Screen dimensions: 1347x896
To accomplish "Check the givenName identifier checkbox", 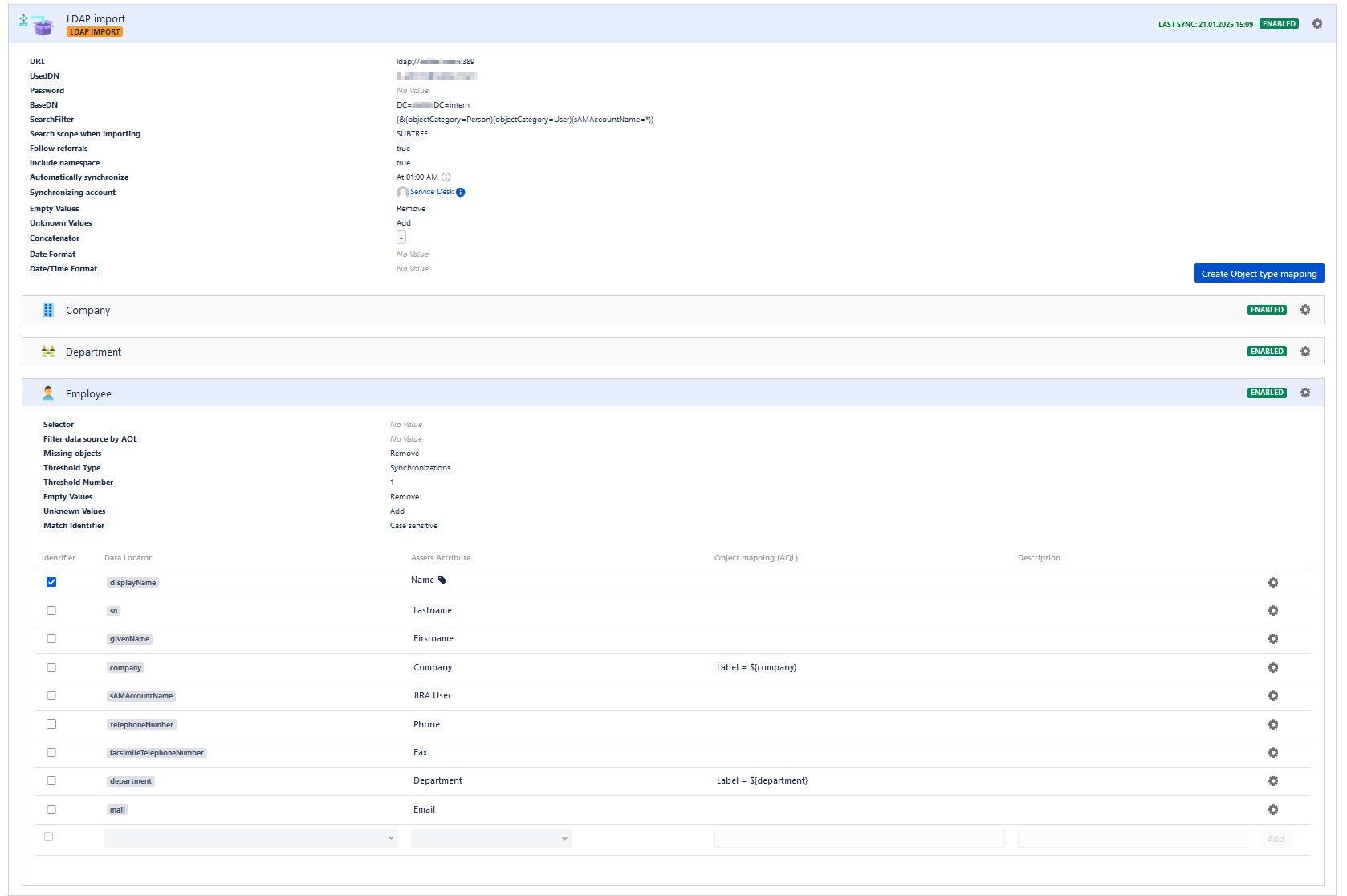I will (x=51, y=638).
